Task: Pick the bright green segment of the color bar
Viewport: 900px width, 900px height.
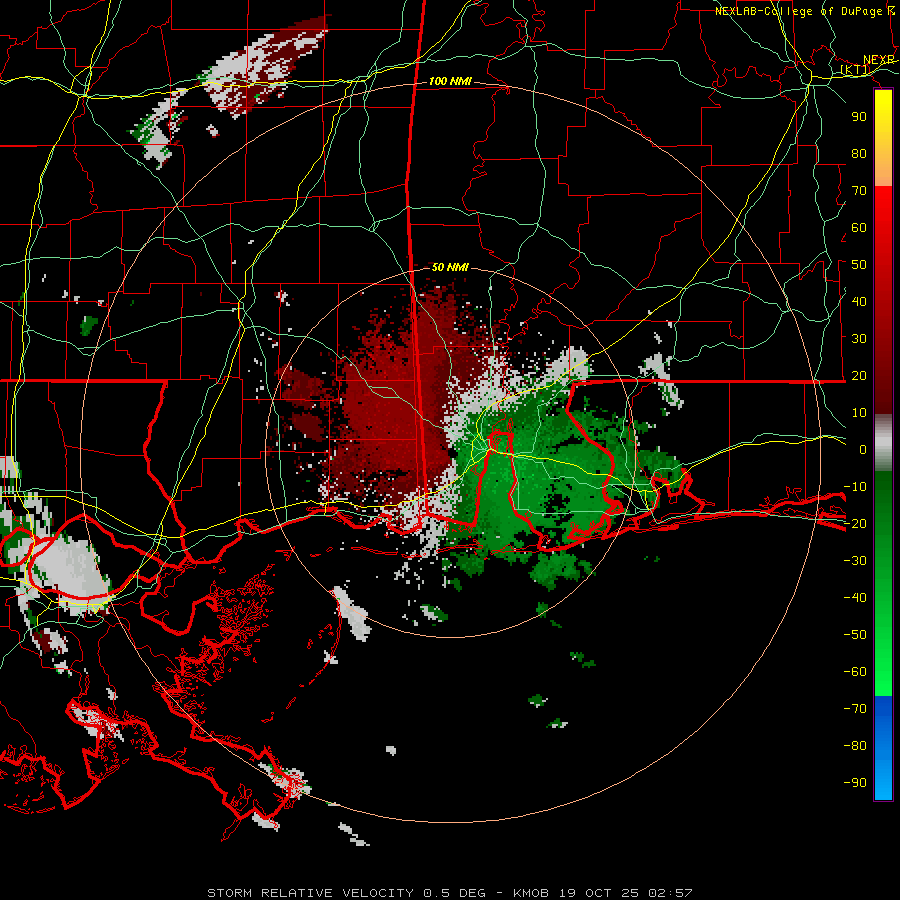Action: (x=883, y=660)
